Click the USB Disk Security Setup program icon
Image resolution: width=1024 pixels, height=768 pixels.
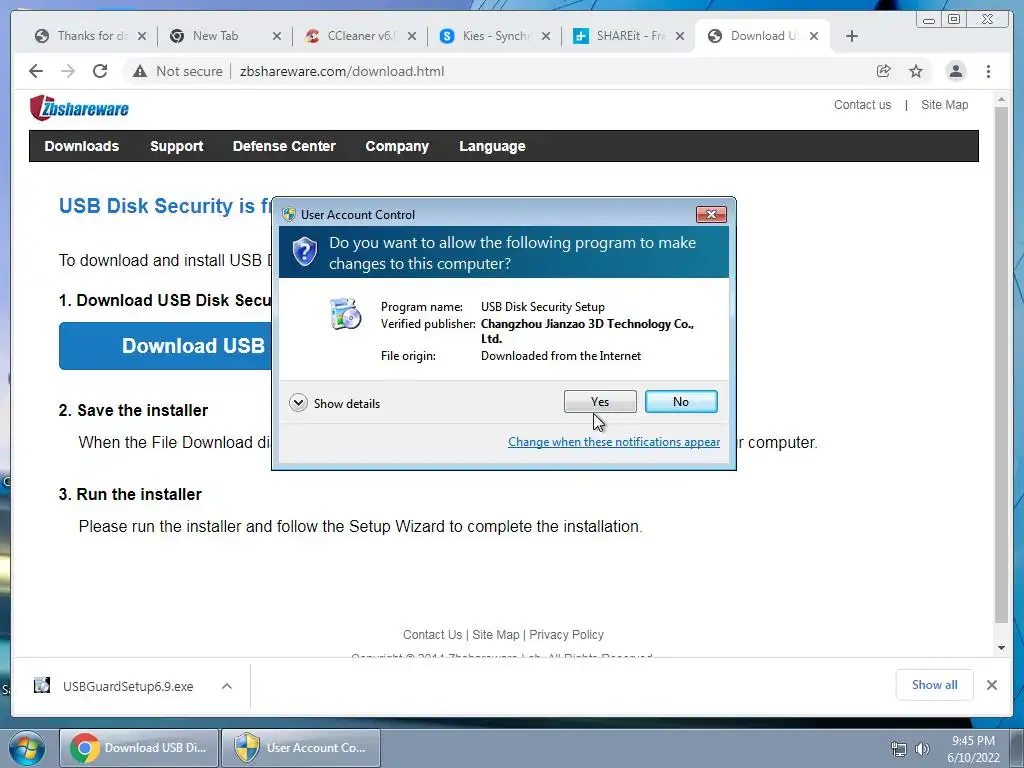(345, 314)
